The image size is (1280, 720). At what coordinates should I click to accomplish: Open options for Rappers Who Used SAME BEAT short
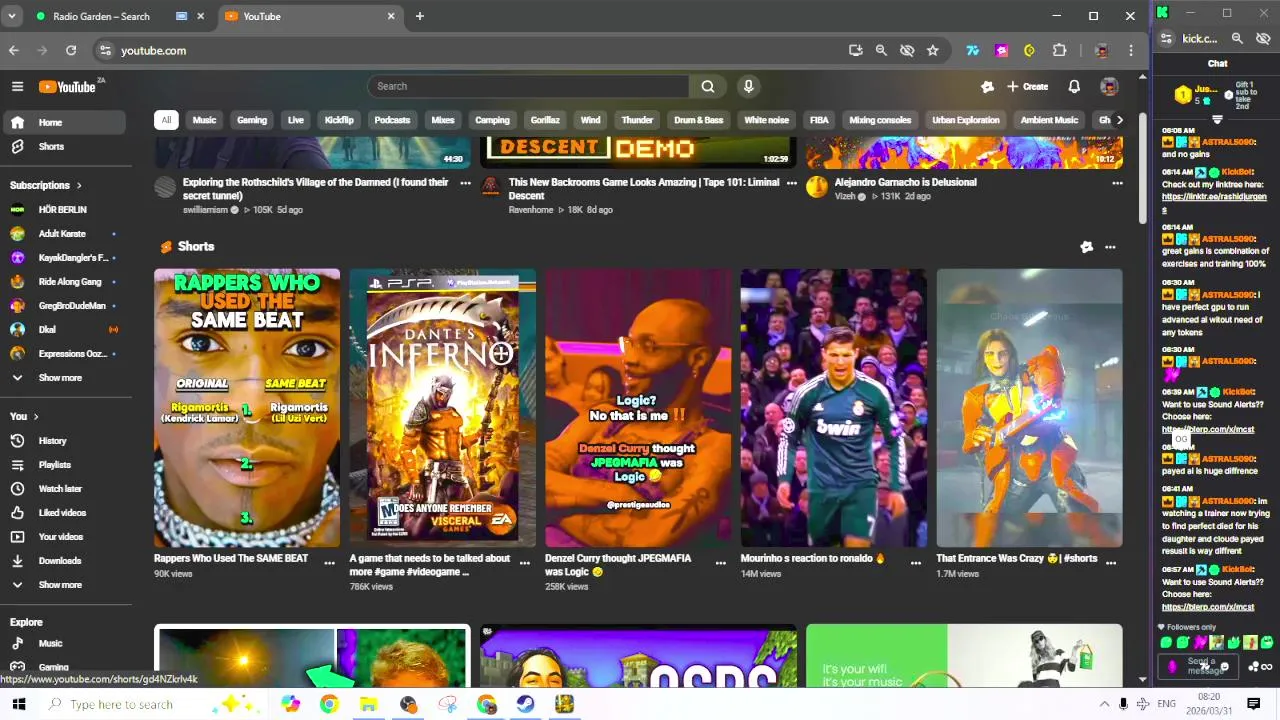330,563
